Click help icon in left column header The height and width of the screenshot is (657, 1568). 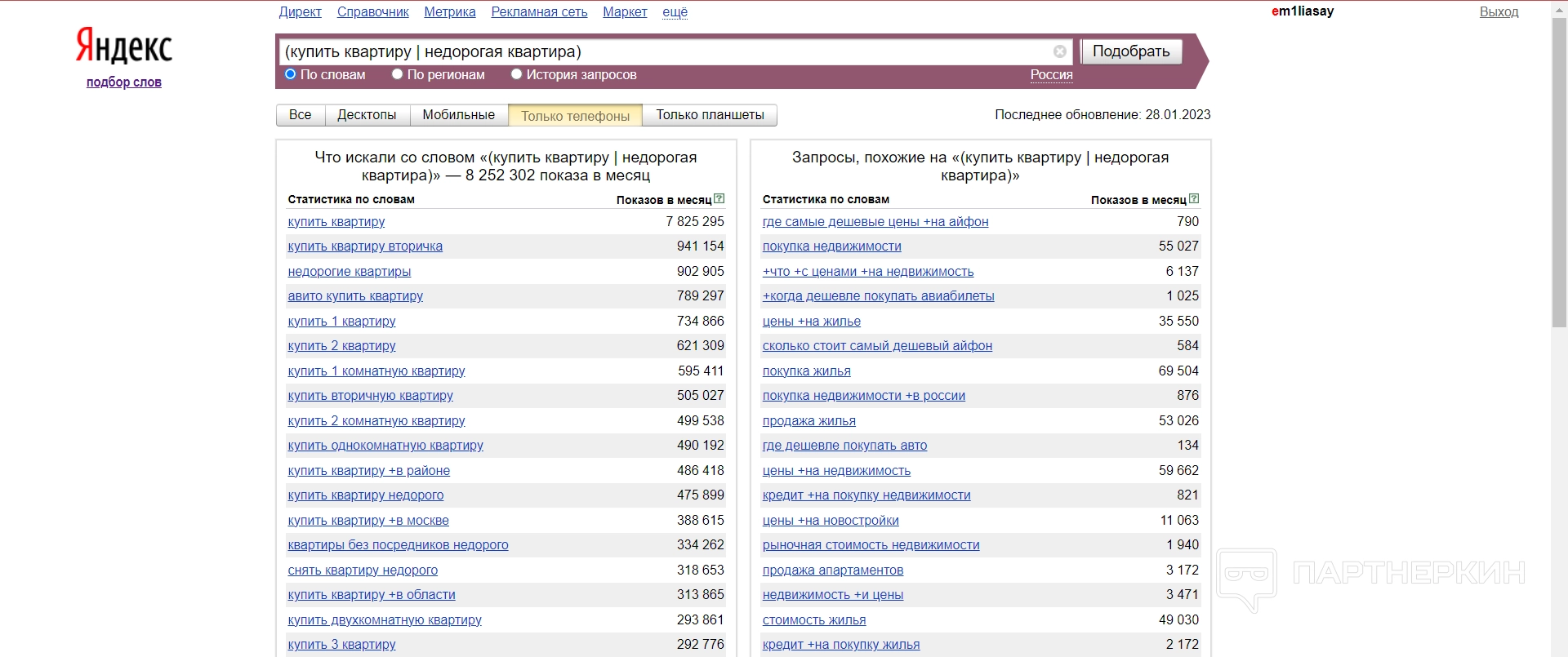[719, 198]
